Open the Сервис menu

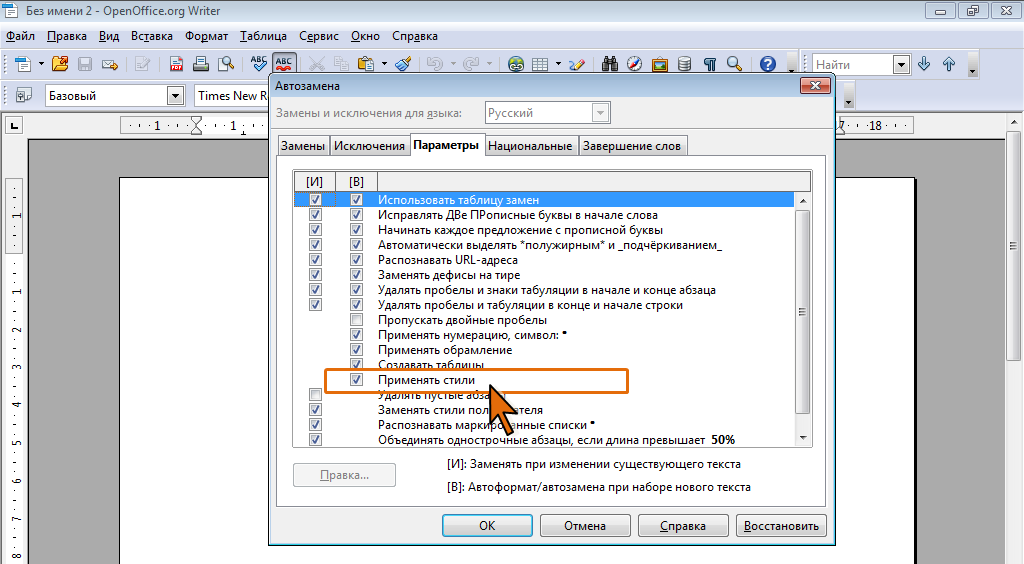point(319,36)
